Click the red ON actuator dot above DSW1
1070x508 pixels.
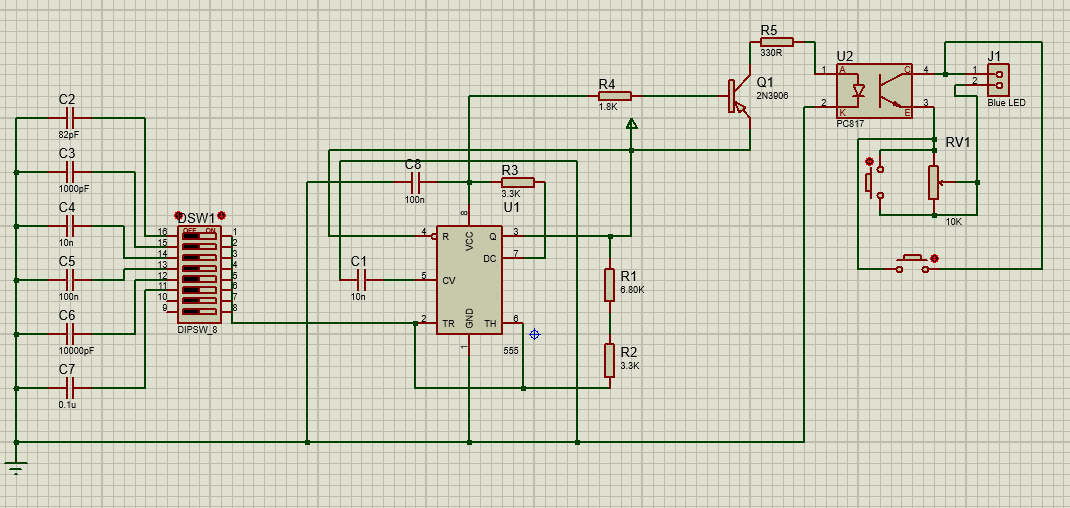click(221, 215)
